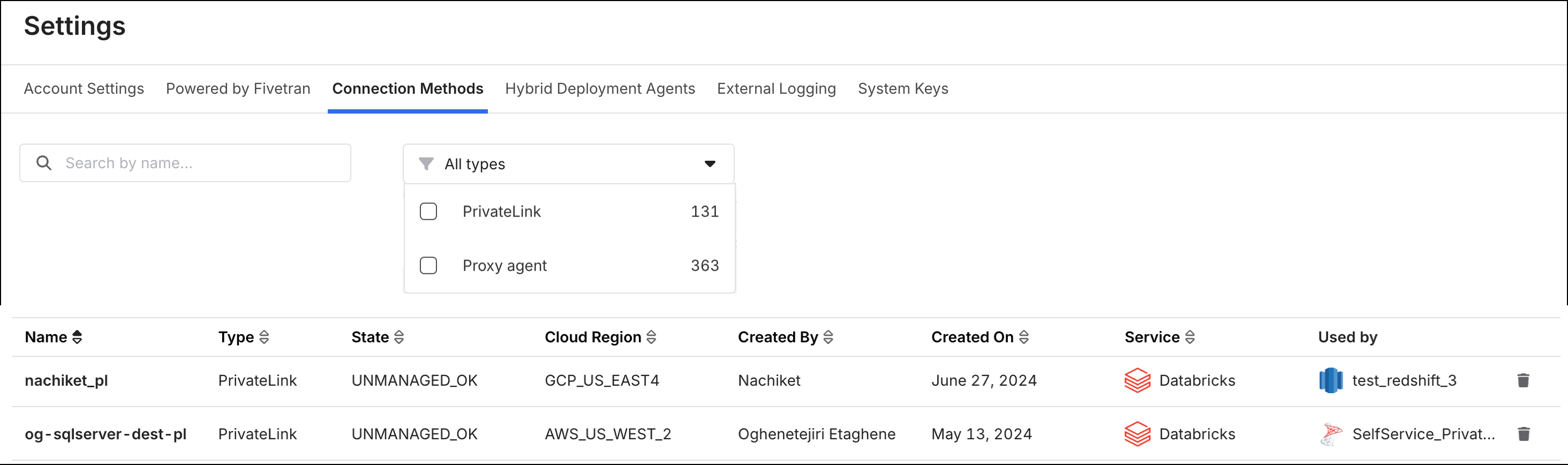Click PrivateLink type in nachiket_pl row

click(258, 380)
